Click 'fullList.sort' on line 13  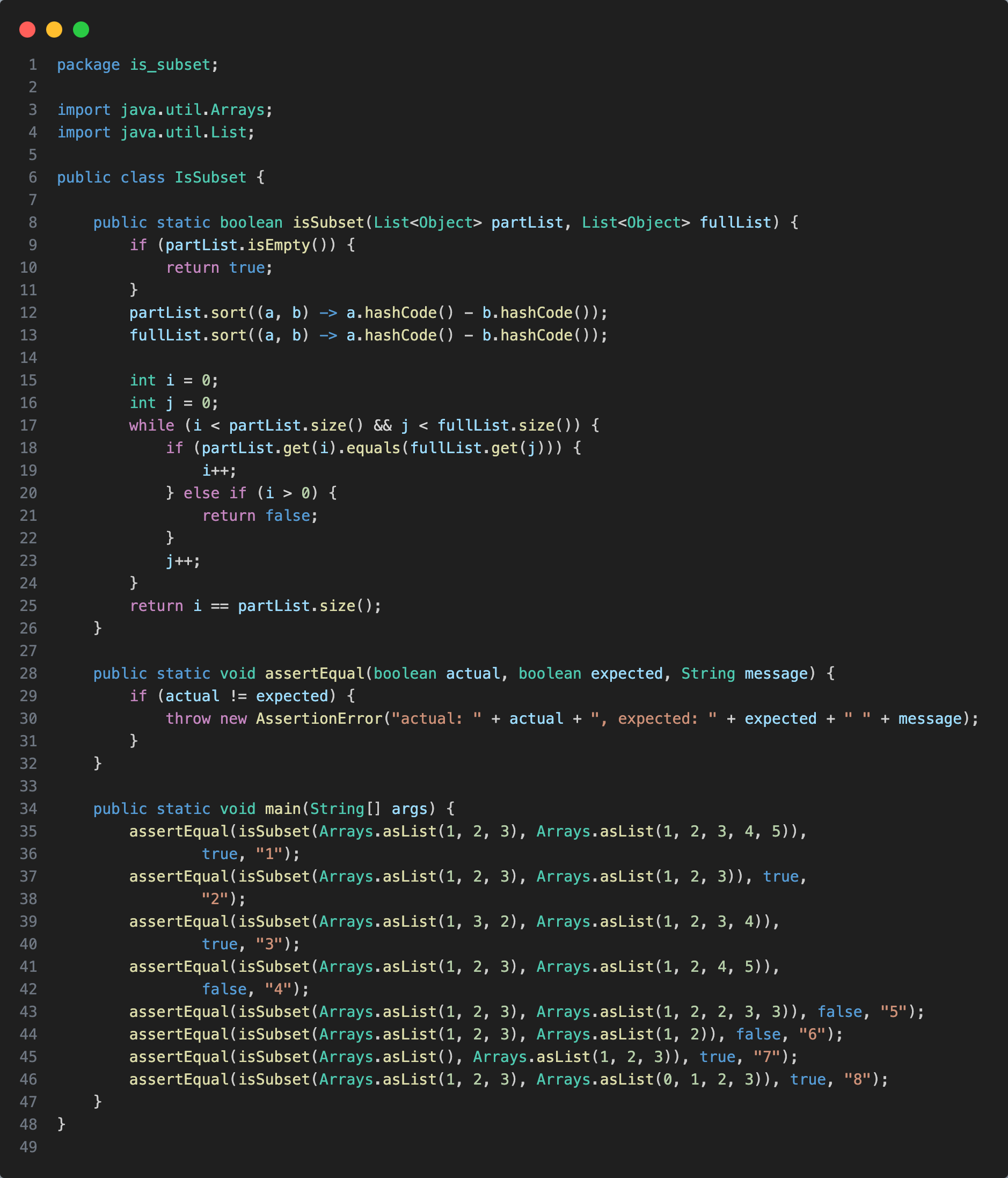point(187,336)
